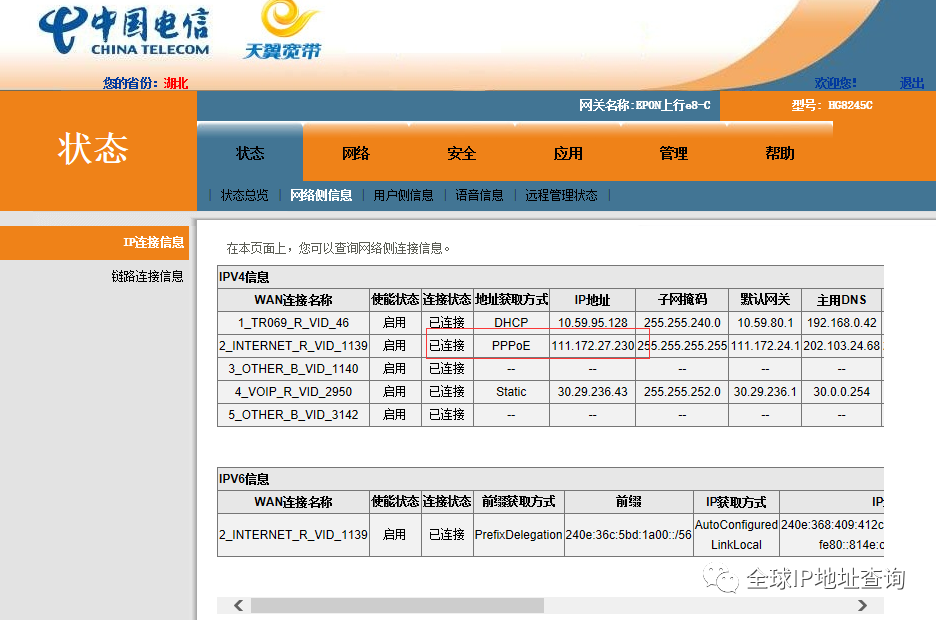This screenshot has height=620, width=936.
Task: Open the 网络 main tab
Action: click(x=356, y=153)
